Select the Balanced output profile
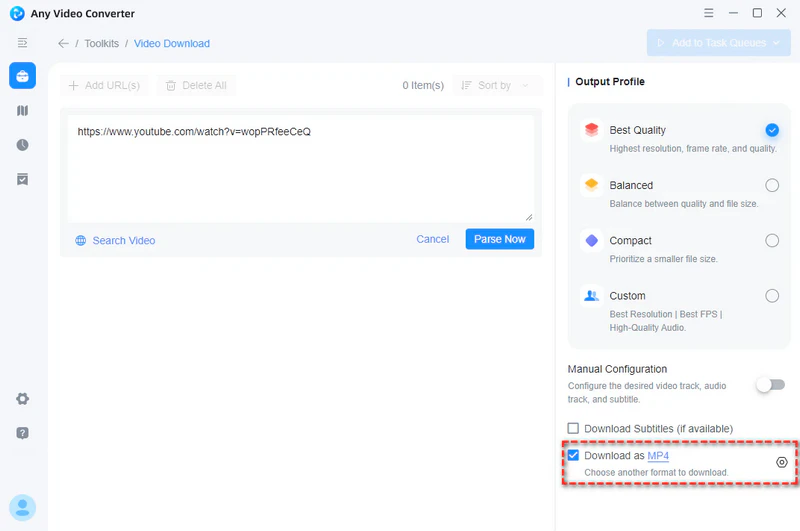This screenshot has width=800, height=531. pyautogui.click(x=772, y=185)
